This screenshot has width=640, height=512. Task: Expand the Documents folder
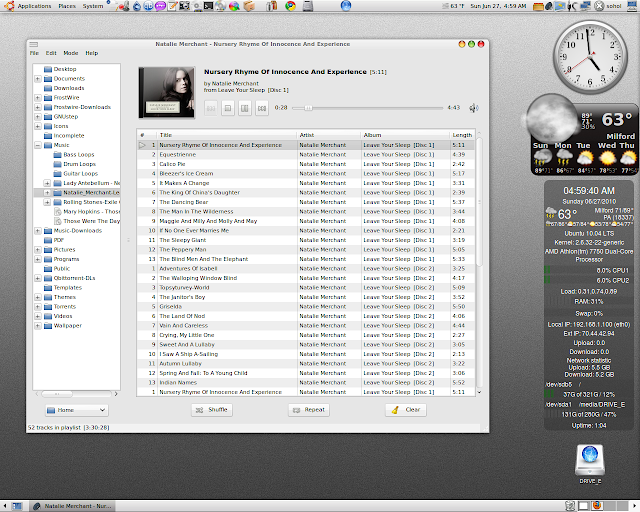(38, 78)
